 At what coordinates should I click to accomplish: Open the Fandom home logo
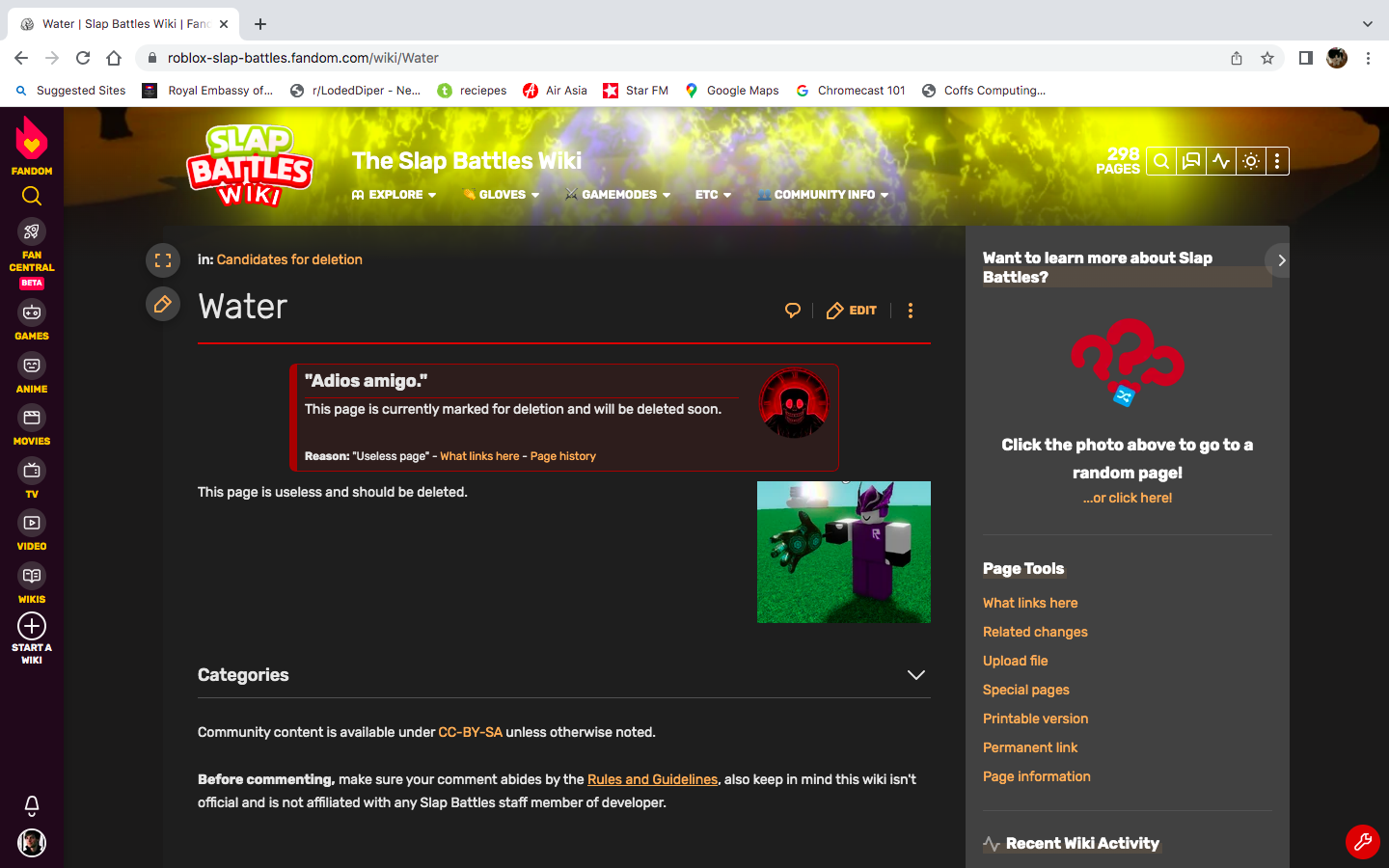(x=32, y=146)
